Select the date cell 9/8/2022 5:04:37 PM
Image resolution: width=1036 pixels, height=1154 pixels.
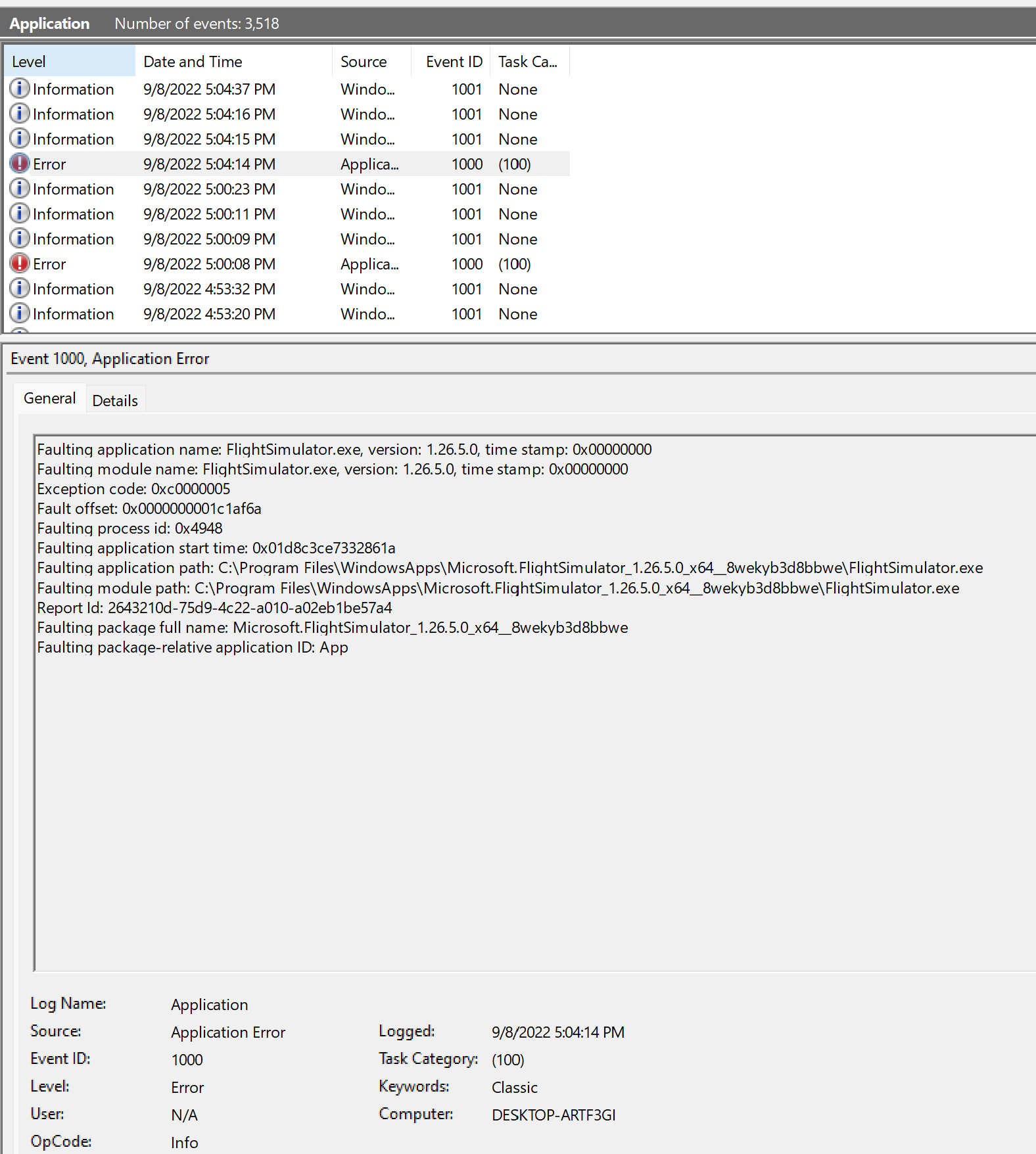click(209, 89)
